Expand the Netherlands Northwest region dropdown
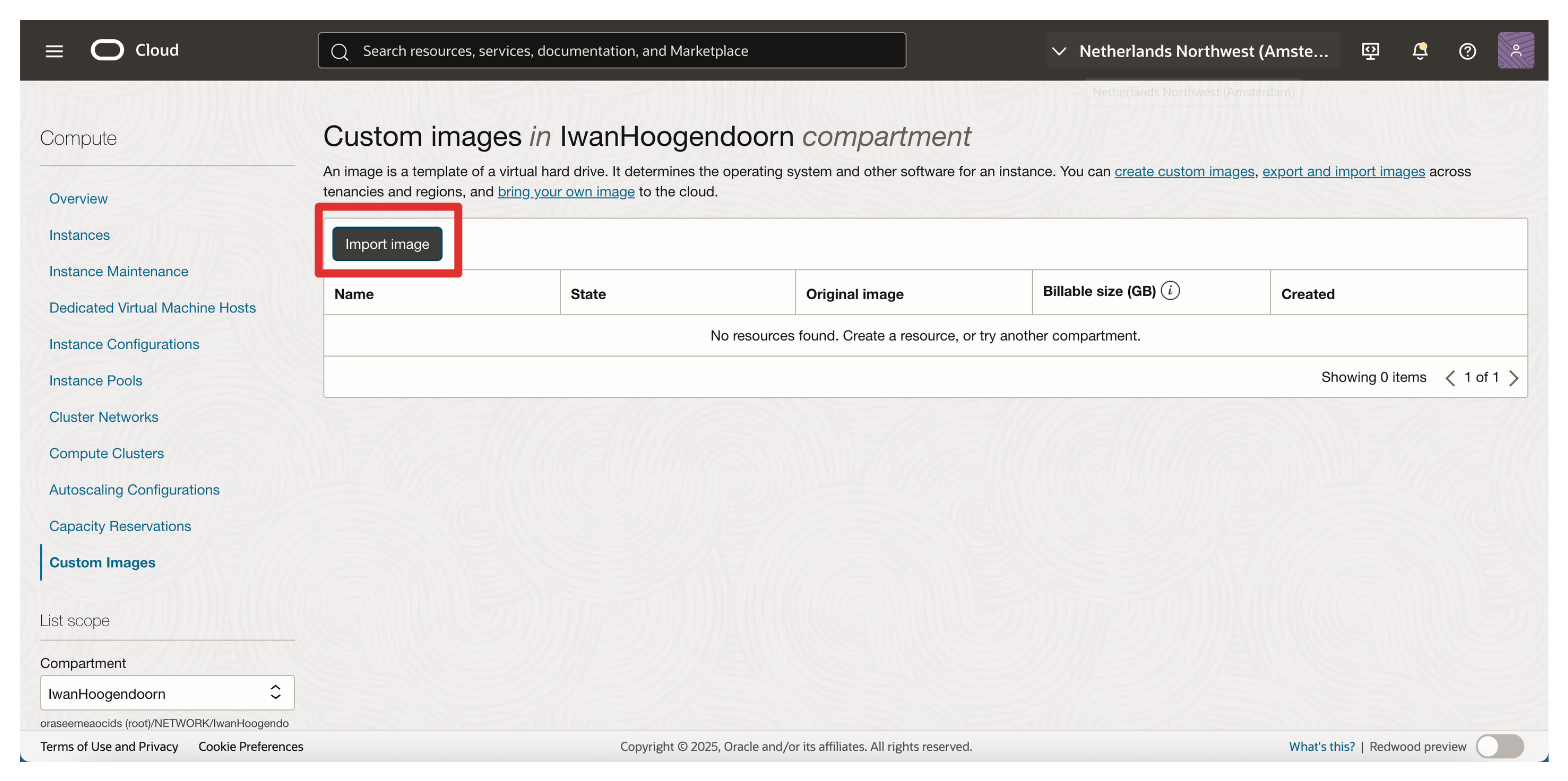Viewport: 1568px width, 781px height. pos(1192,51)
